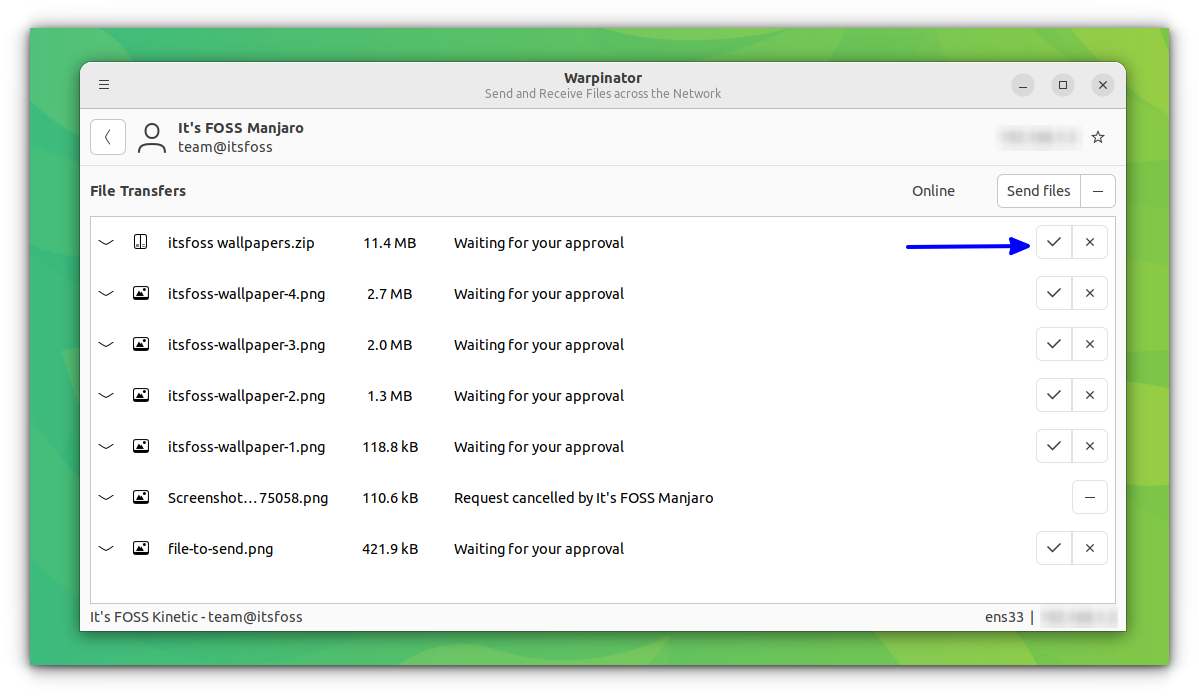Screen dimensions: 1199x697
Task: Dismiss the cancelled Screenshot transfer
Action: (1089, 496)
